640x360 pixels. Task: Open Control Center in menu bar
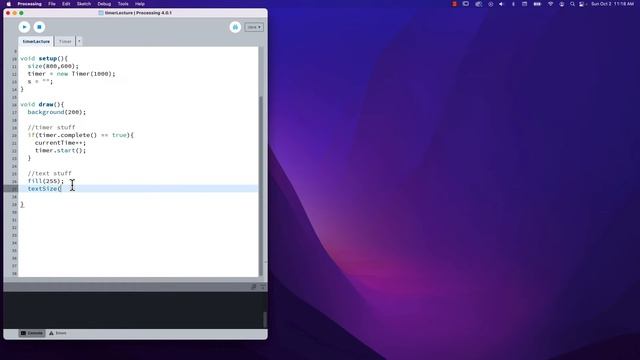pos(582,4)
